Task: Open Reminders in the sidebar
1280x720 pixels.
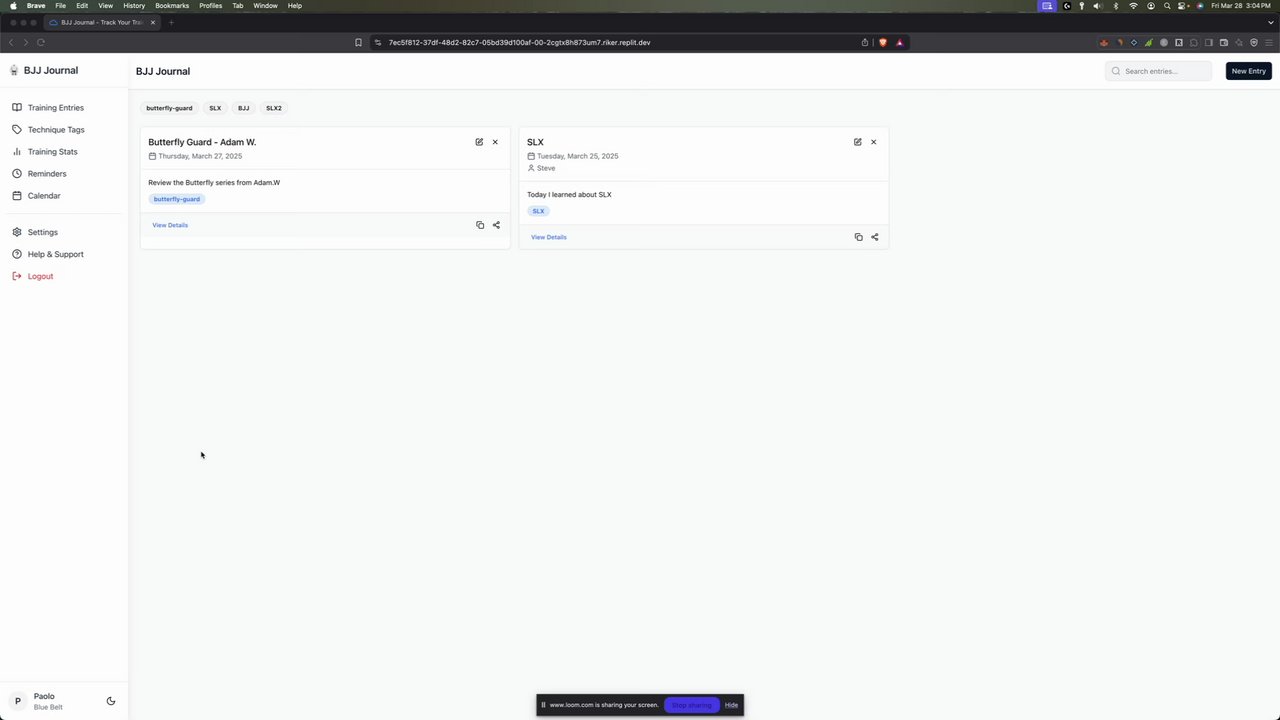Action: click(64, 174)
